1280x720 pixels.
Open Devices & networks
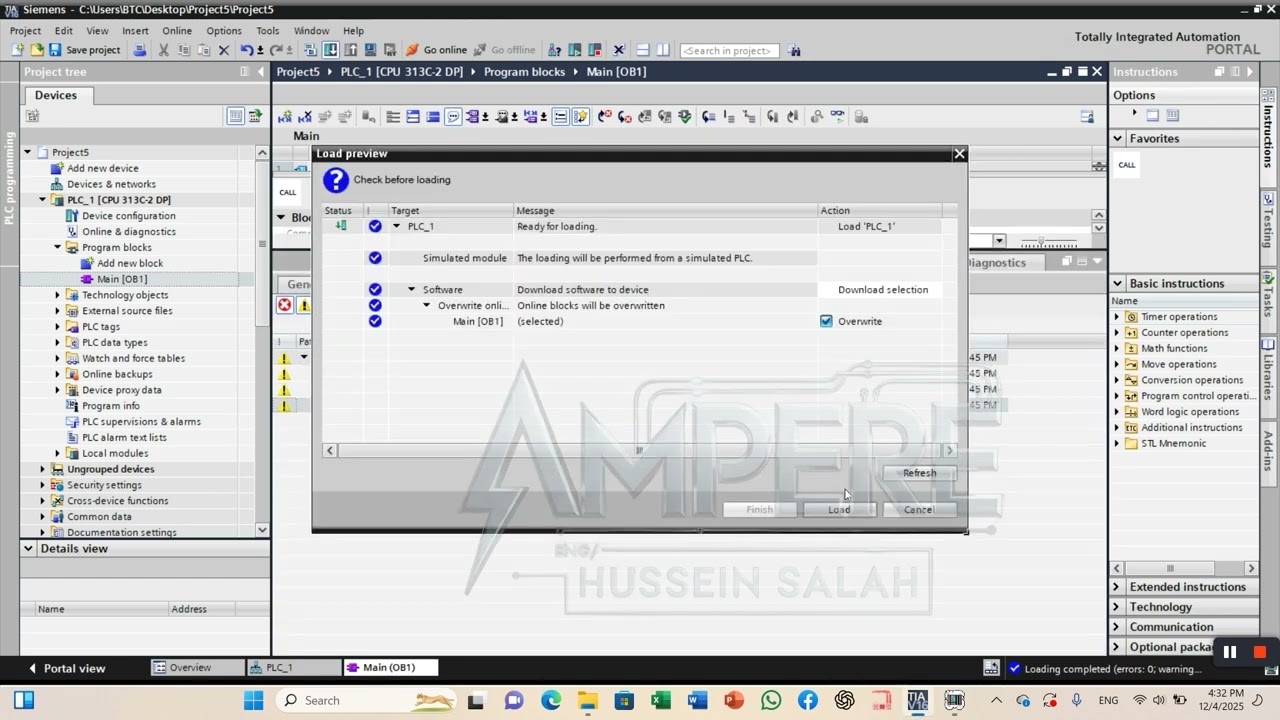(x=111, y=184)
